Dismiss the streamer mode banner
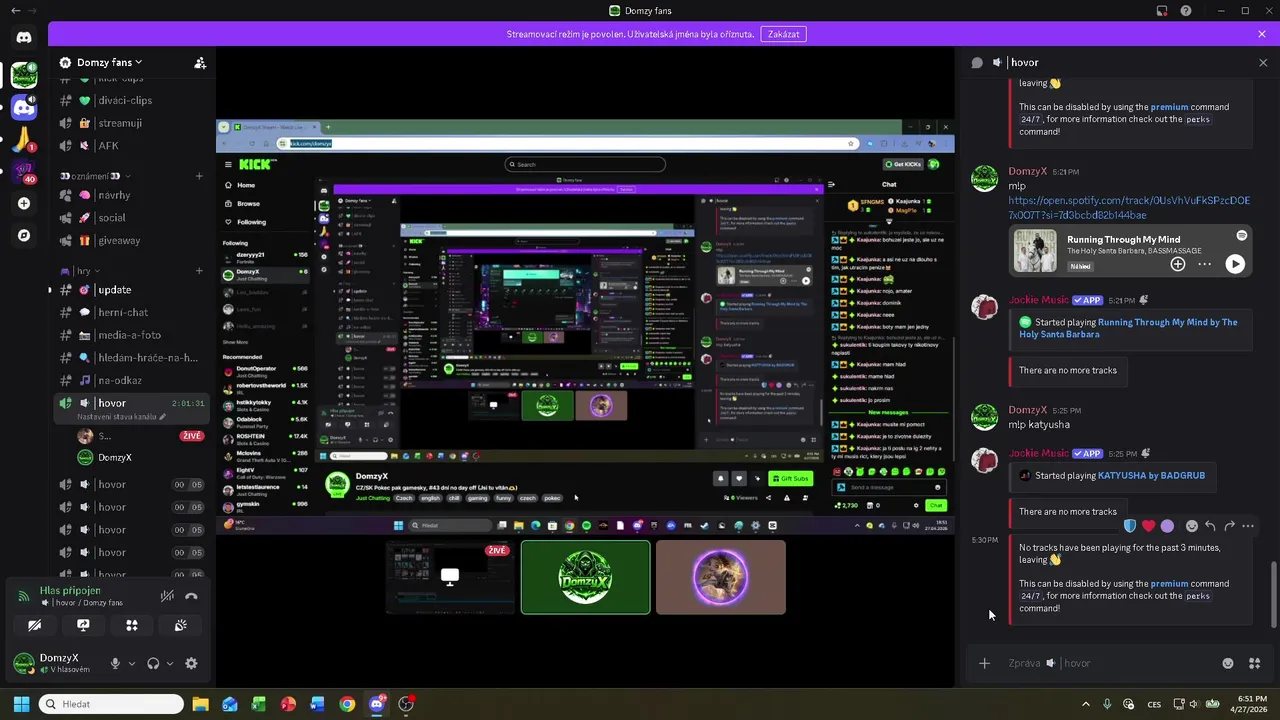 (1262, 34)
